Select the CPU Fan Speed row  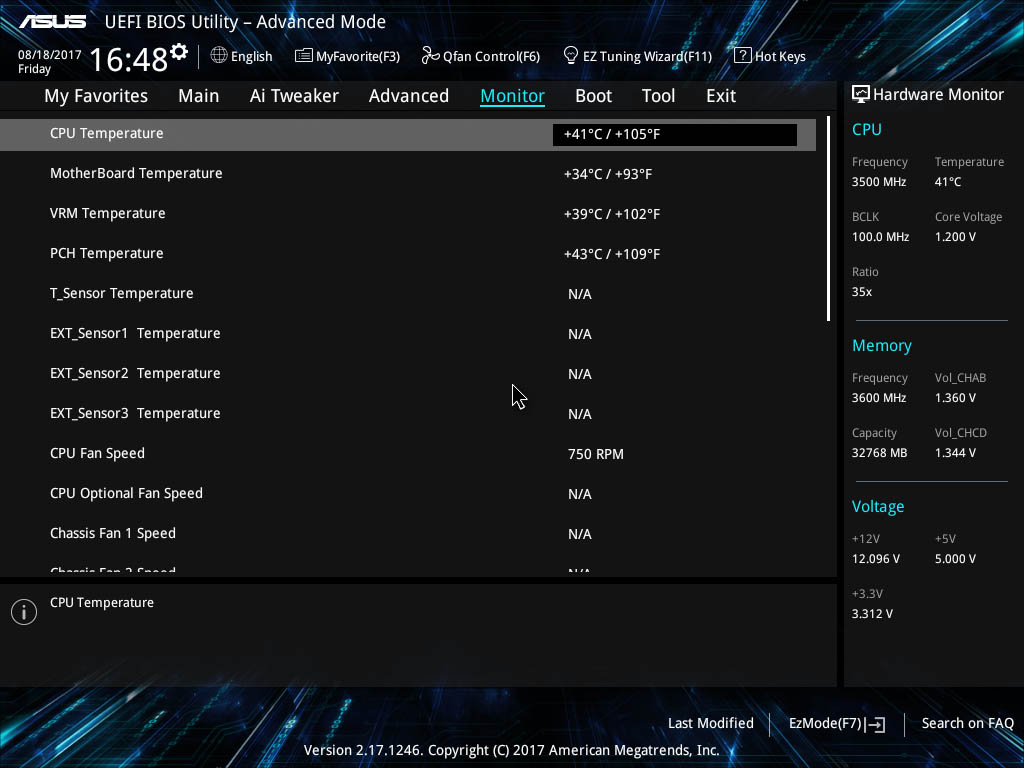408,454
